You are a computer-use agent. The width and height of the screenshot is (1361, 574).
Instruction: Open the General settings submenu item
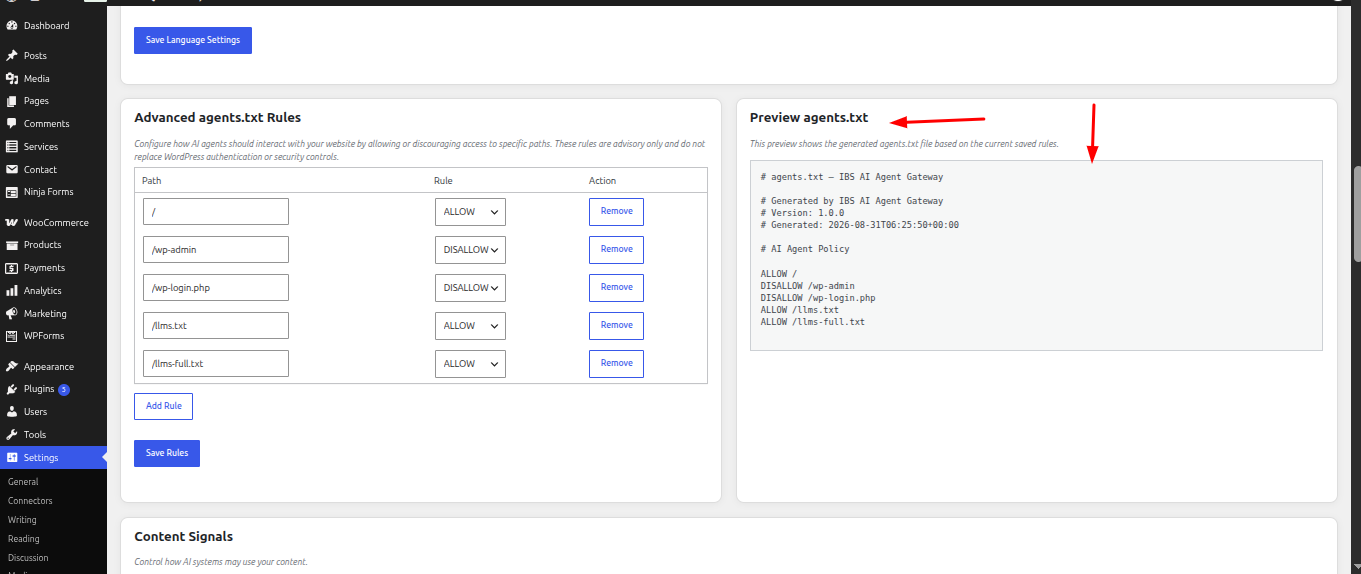(x=23, y=482)
